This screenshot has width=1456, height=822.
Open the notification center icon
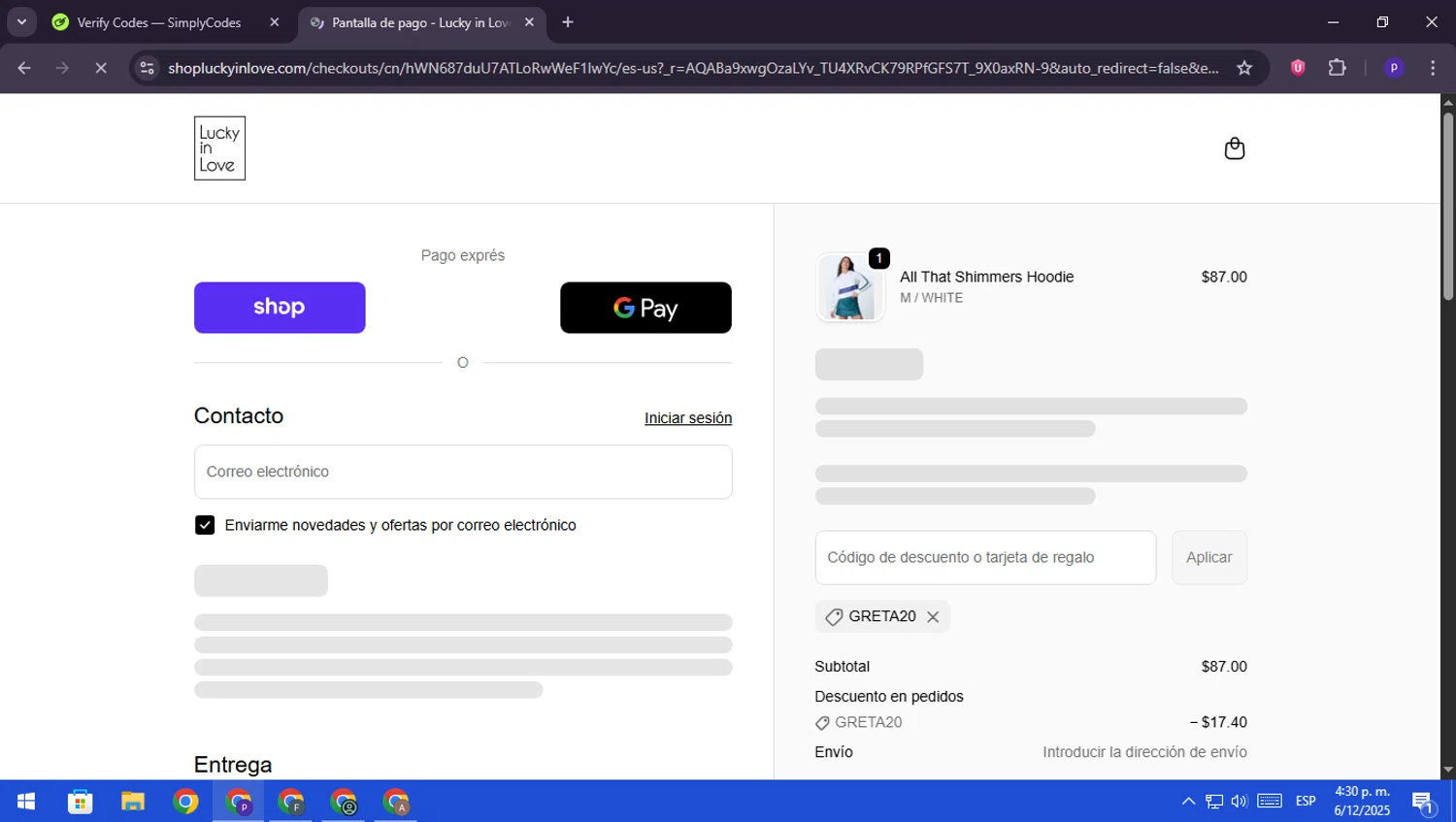(1424, 803)
